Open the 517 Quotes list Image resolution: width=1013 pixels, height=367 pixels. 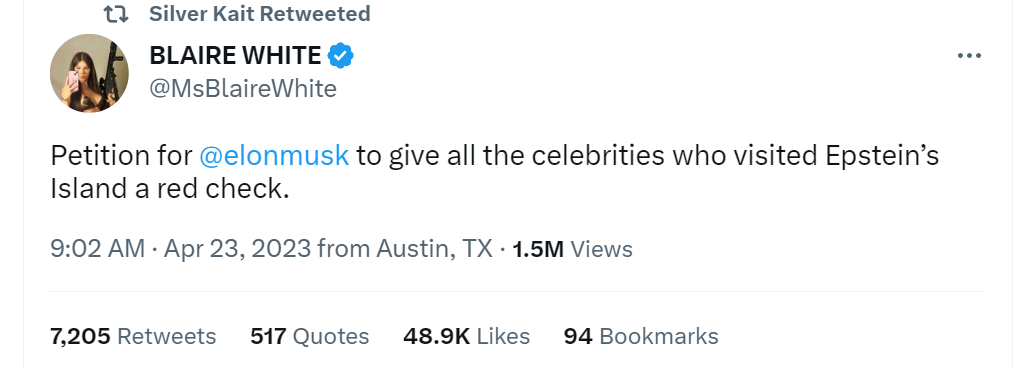[x=309, y=336]
